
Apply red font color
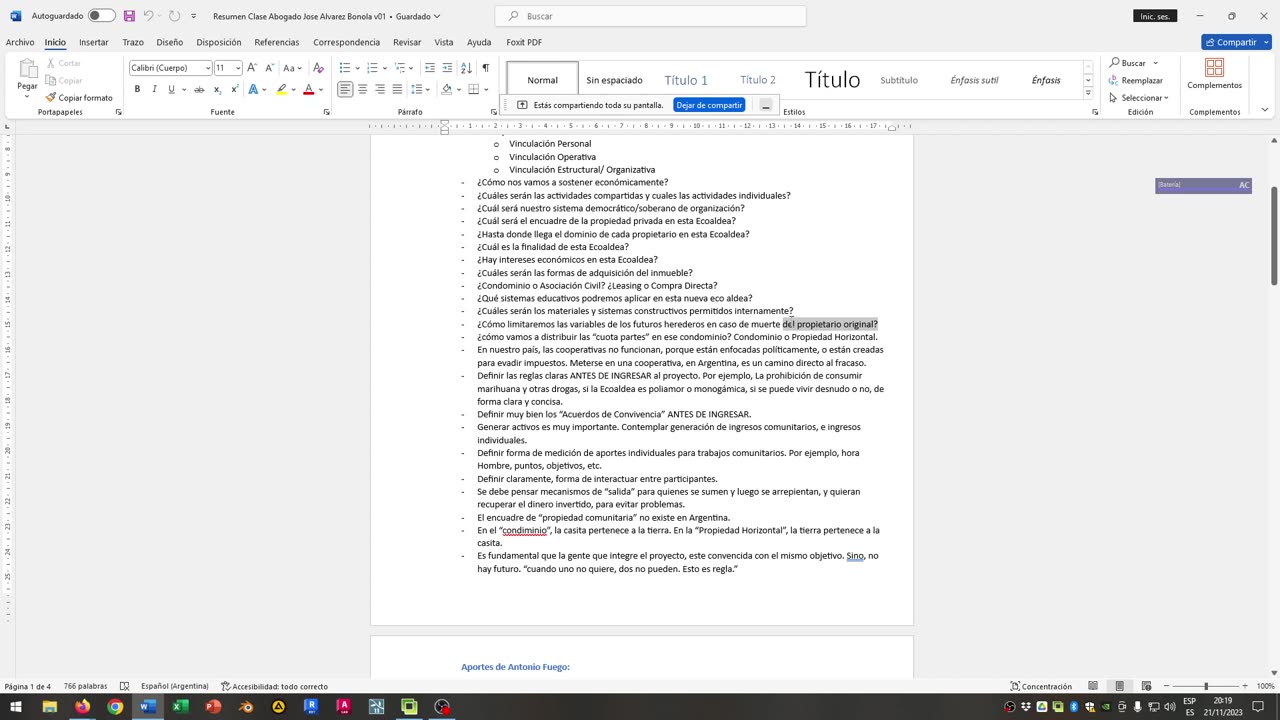coord(308,89)
